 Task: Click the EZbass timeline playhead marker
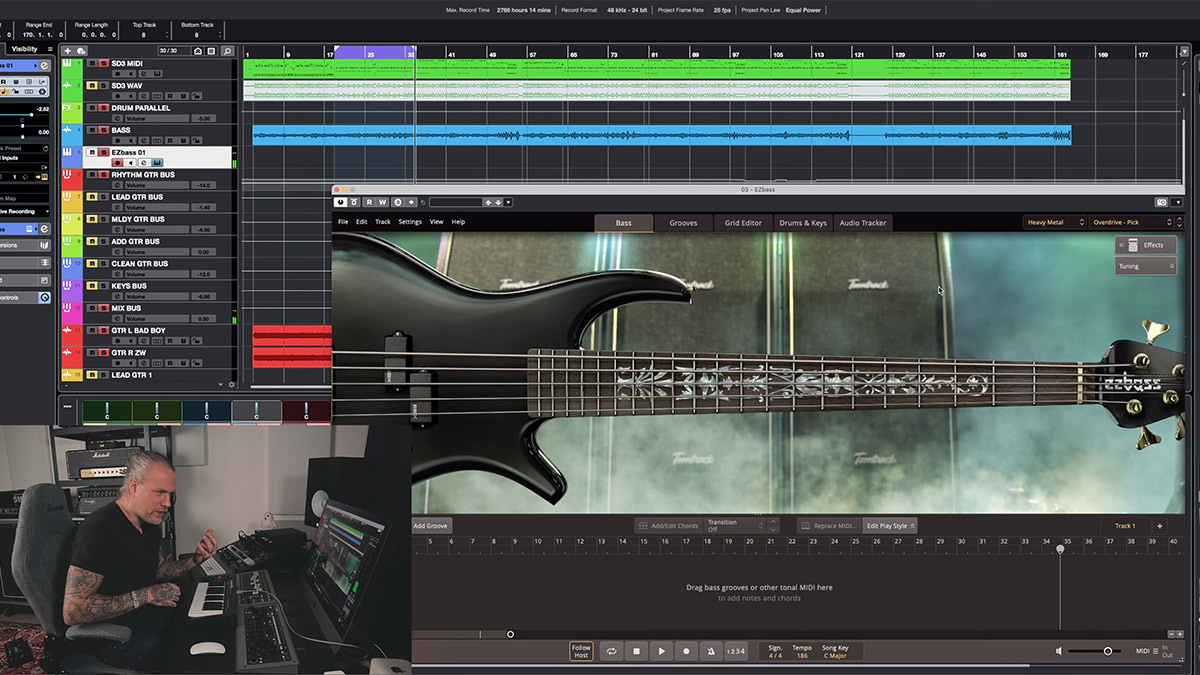click(x=1060, y=548)
